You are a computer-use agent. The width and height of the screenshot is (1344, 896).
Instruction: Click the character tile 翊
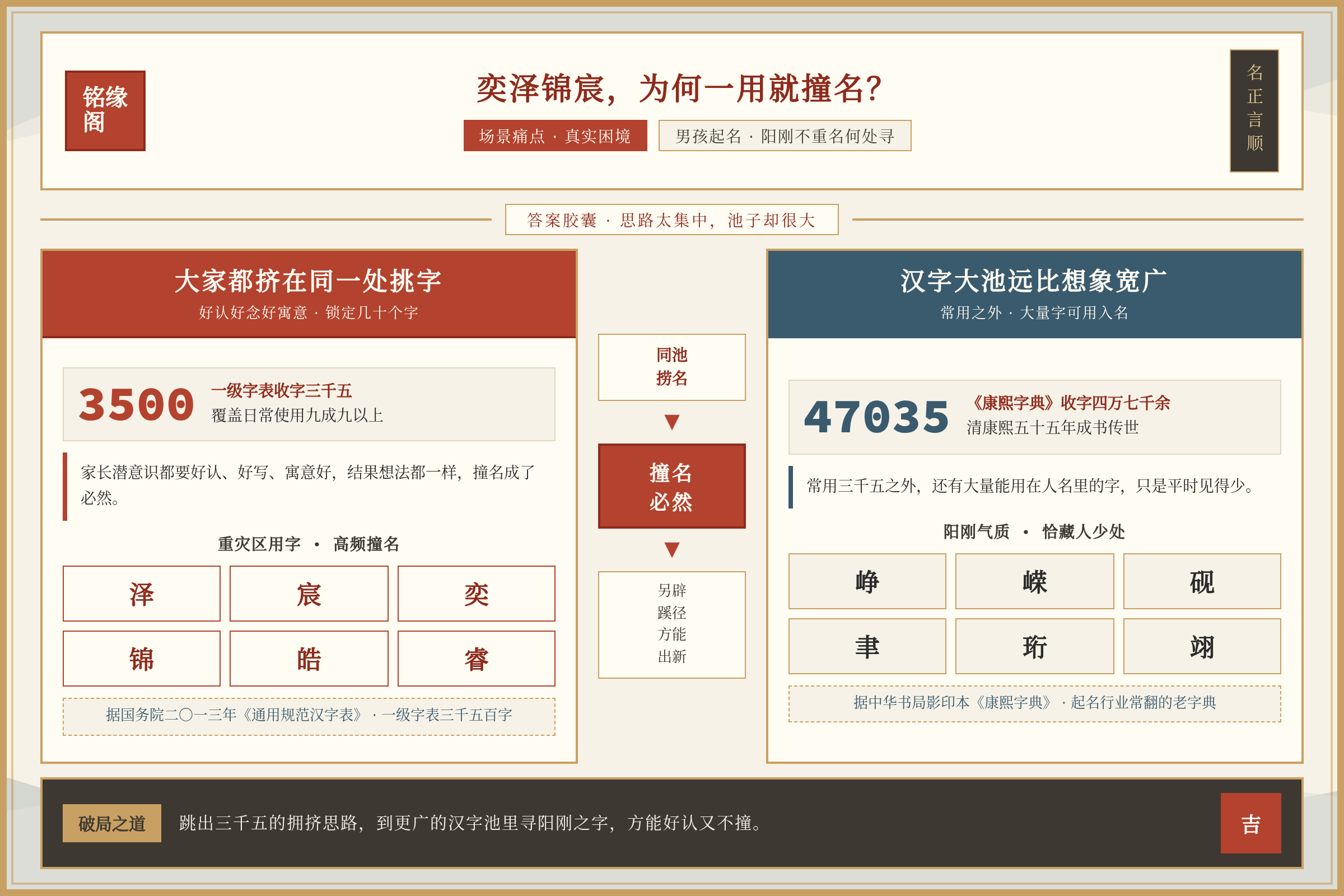(1202, 646)
